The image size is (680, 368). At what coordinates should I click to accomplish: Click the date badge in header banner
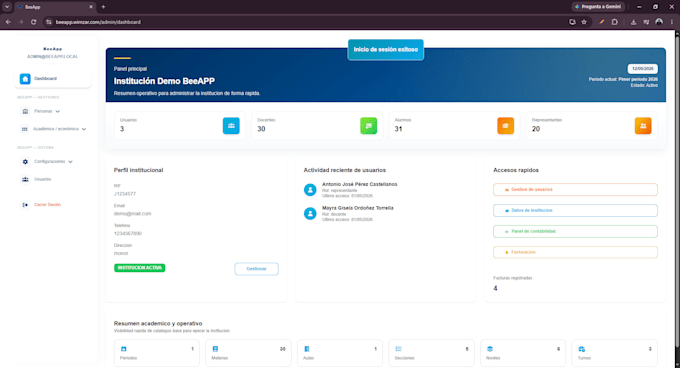[643, 69]
